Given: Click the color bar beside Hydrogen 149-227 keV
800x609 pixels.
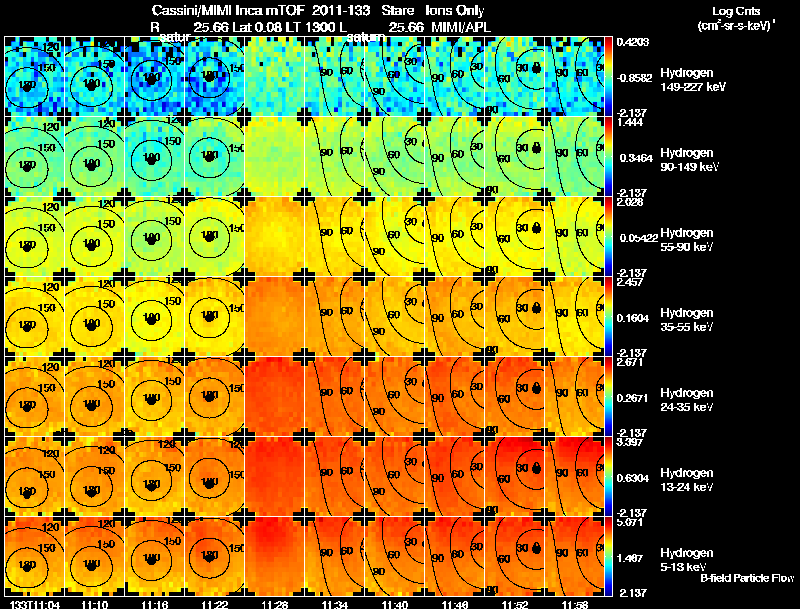Looking at the screenshot, I should coord(608,77).
